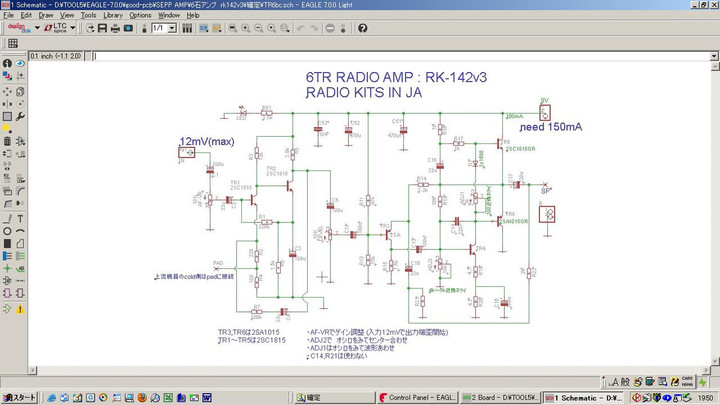The width and height of the screenshot is (720, 405).
Task: Click the Windows Start button
Action: [x=19, y=396]
